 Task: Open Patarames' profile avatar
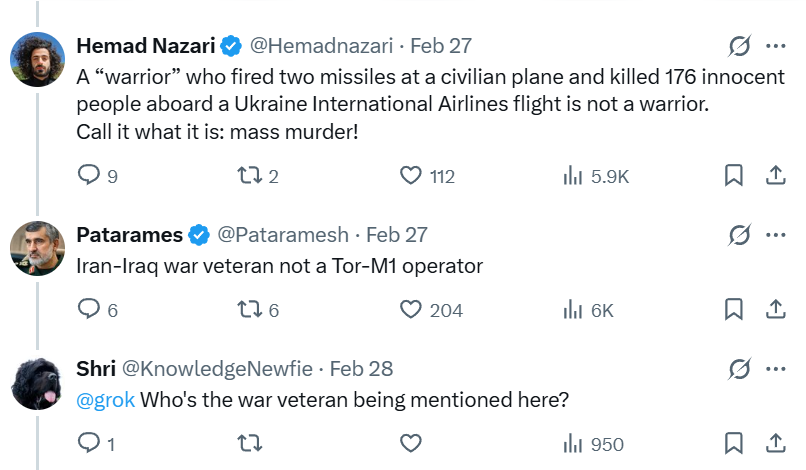click(x=38, y=249)
